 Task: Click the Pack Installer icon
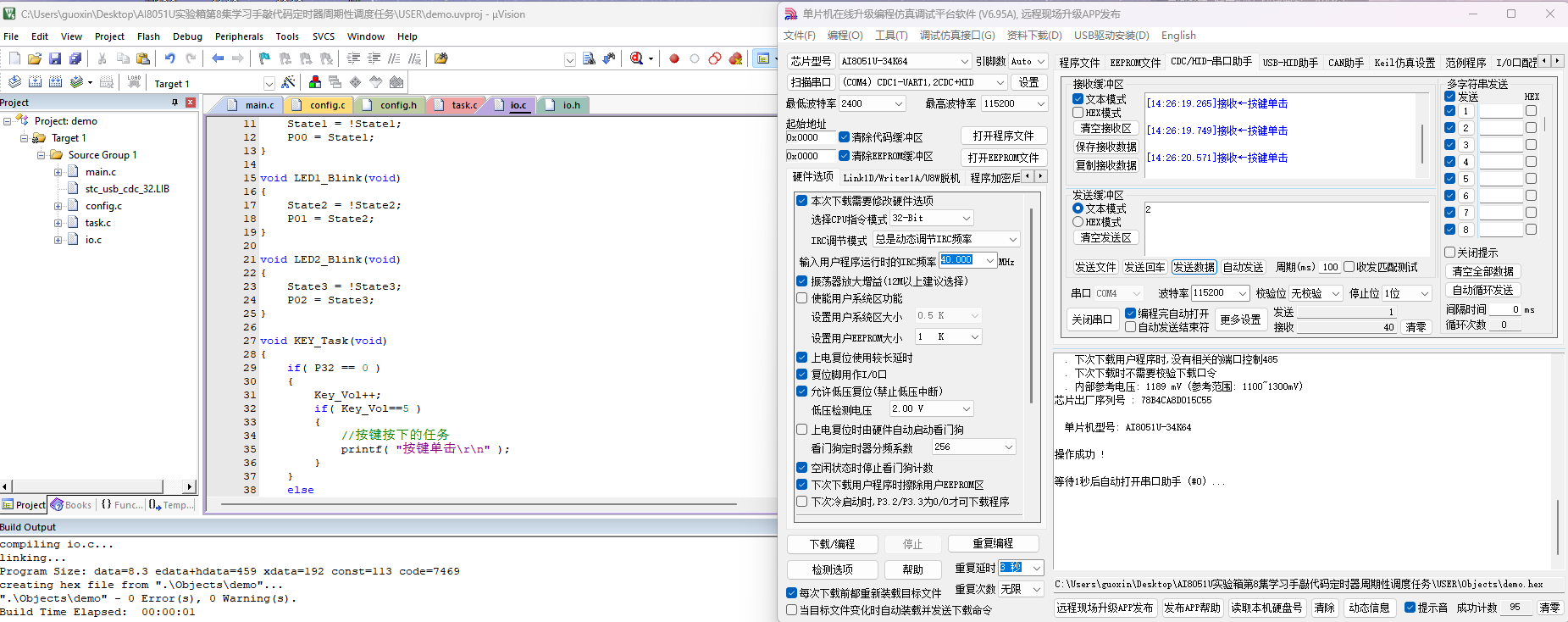point(396,82)
